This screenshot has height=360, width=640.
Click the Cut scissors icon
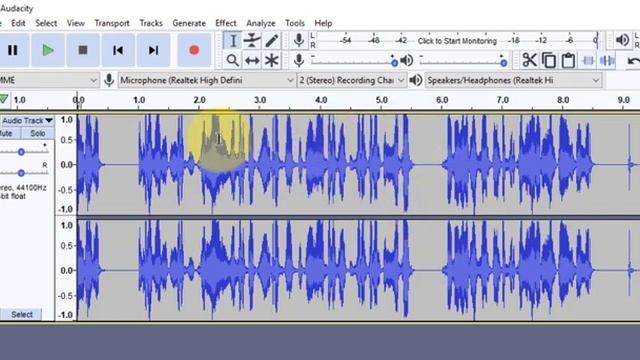point(529,60)
